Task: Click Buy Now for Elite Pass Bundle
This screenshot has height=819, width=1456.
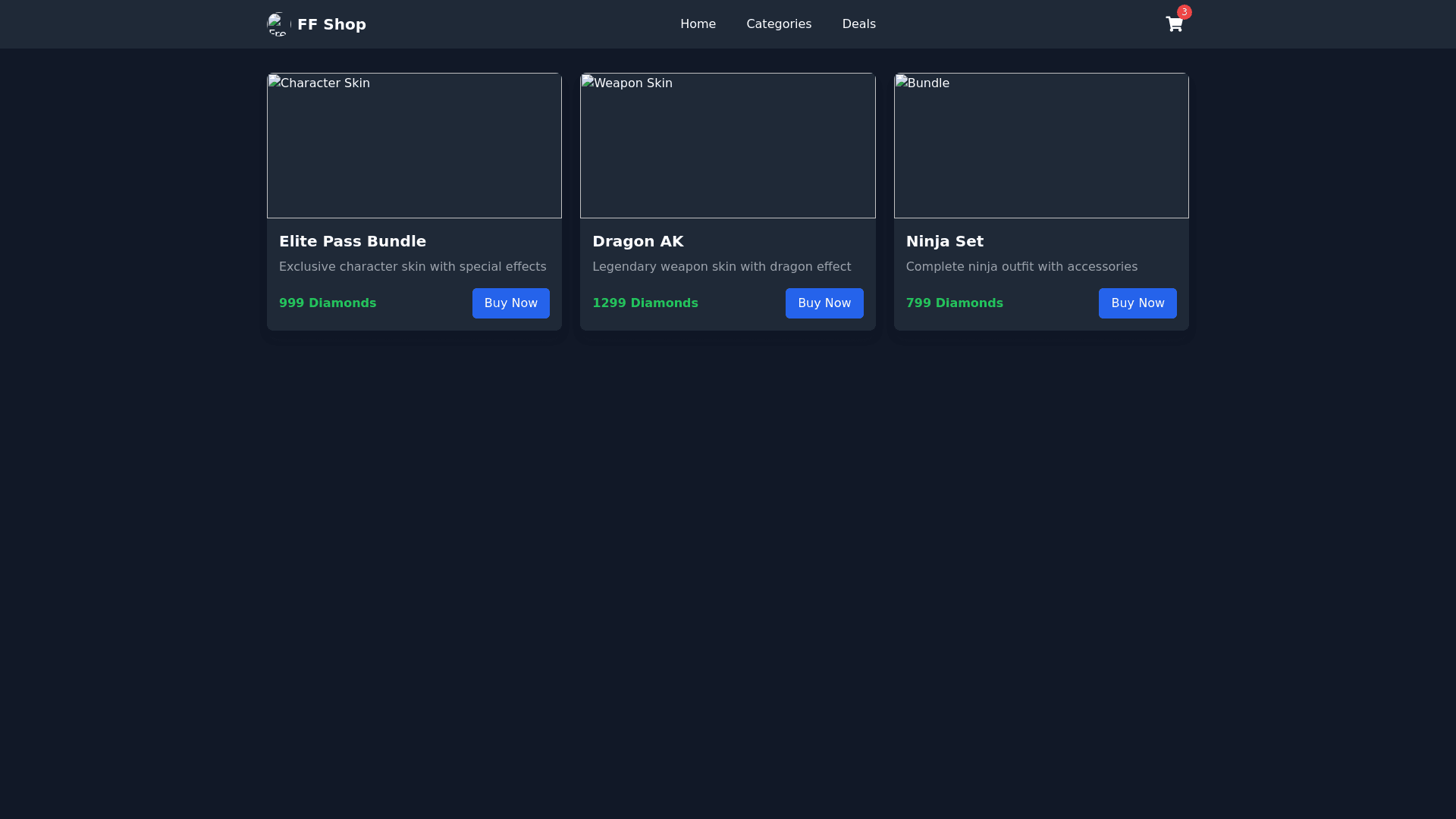Action: 510,303
